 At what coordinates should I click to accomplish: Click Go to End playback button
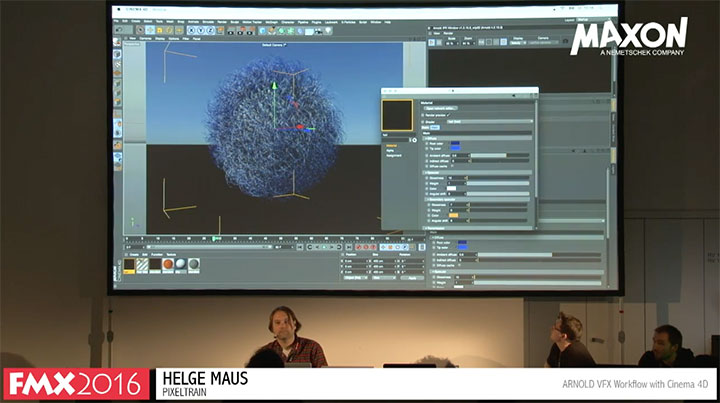tap(349, 247)
